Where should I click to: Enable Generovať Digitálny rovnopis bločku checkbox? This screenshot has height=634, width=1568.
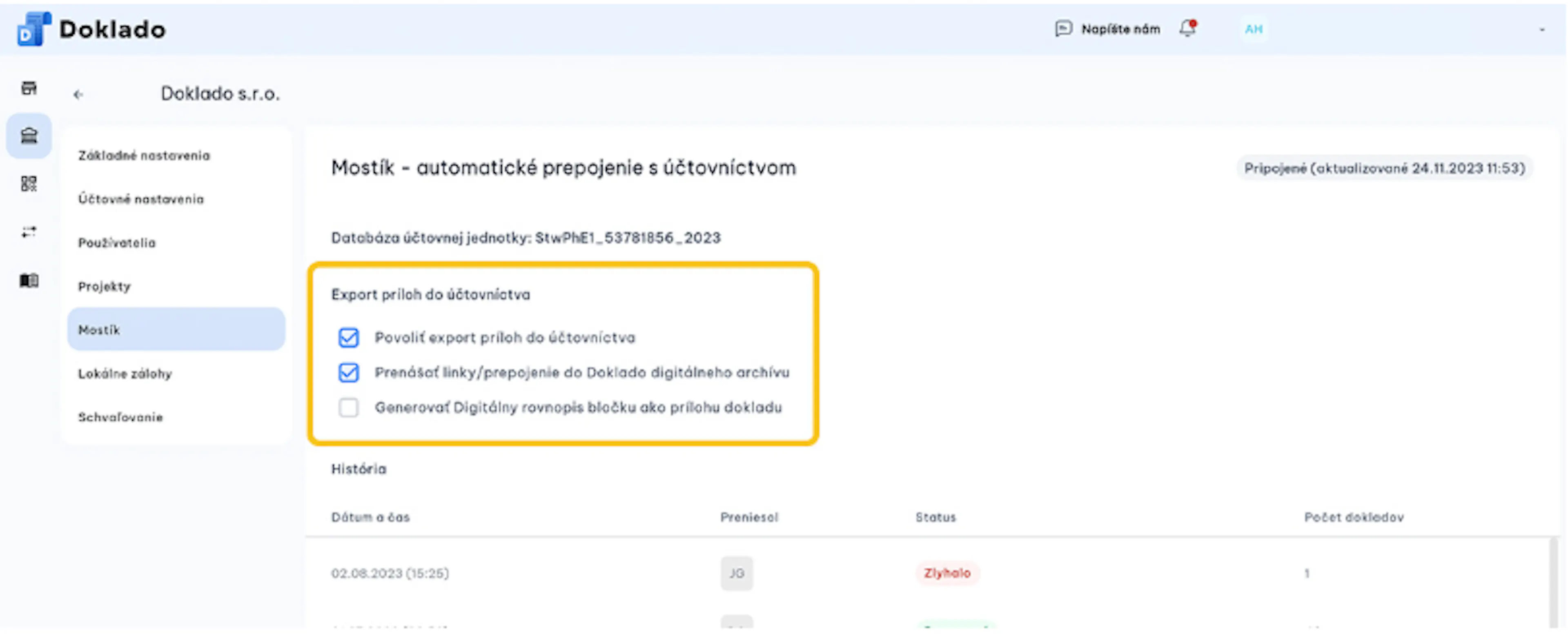(x=348, y=407)
